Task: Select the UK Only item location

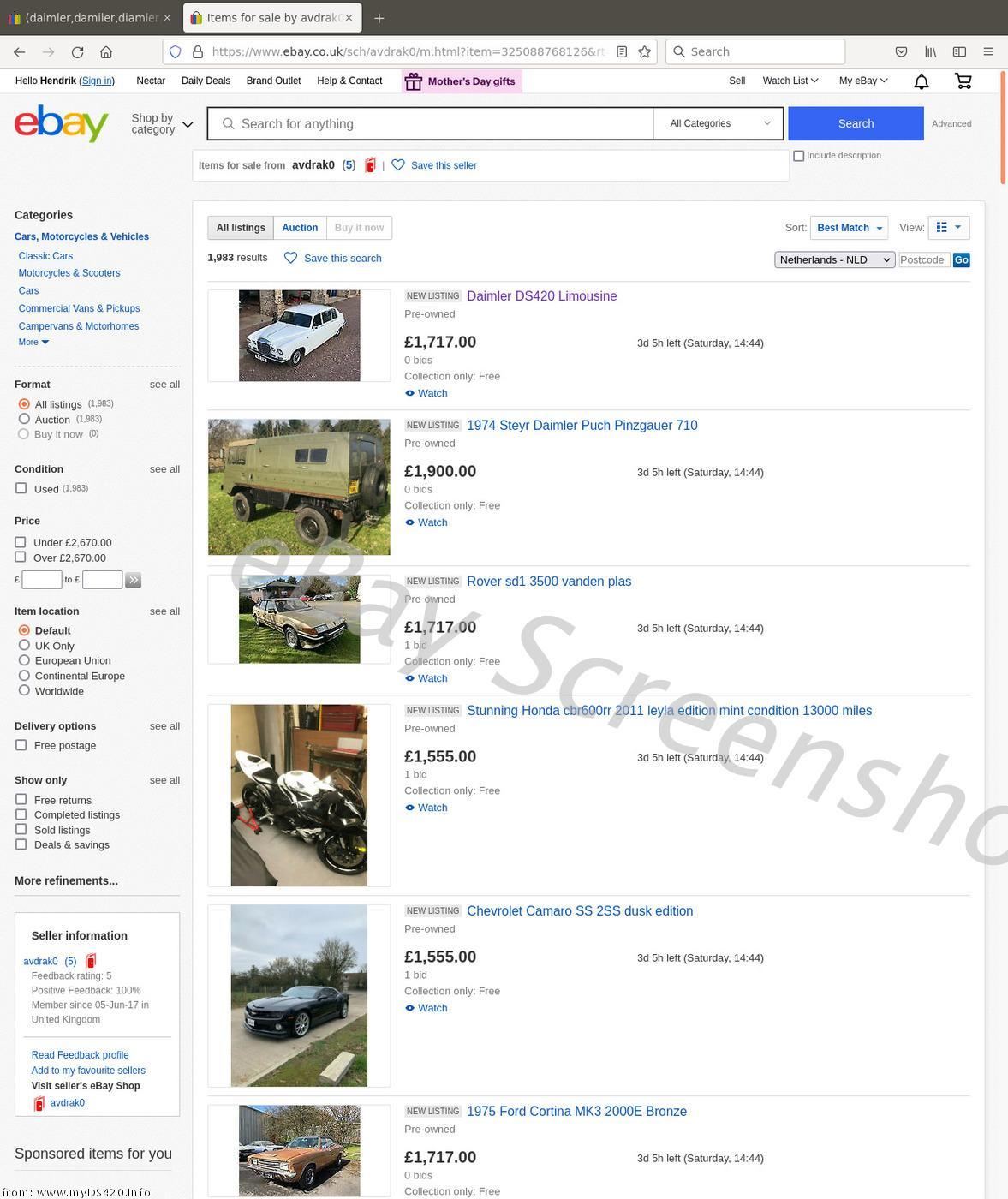Action: click(24, 646)
